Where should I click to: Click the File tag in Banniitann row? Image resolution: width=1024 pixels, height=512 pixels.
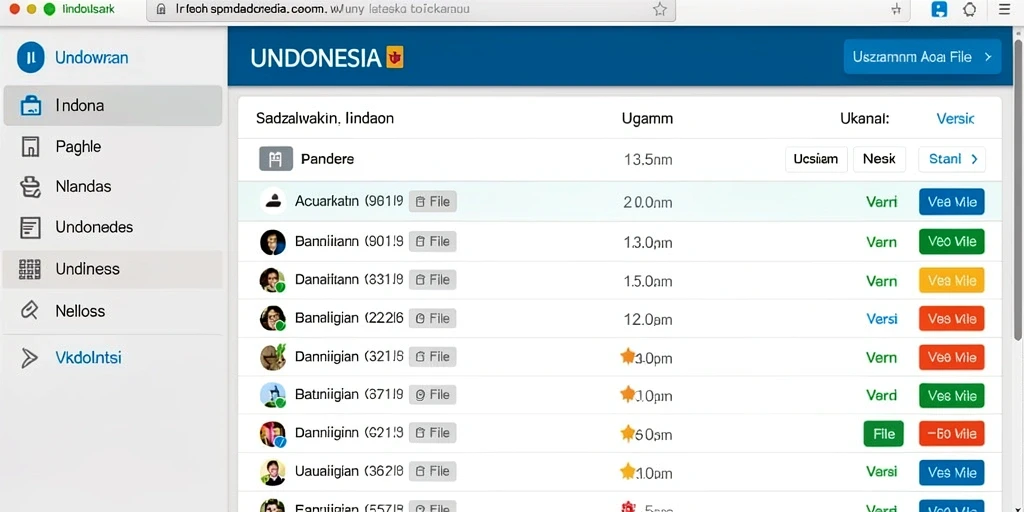(432, 242)
